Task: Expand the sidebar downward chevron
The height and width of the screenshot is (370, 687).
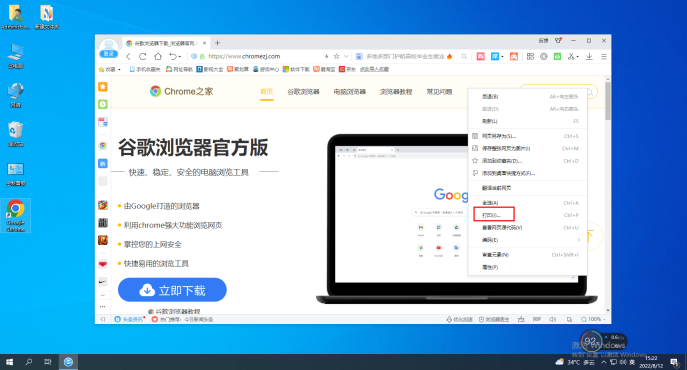Action: 103,295
